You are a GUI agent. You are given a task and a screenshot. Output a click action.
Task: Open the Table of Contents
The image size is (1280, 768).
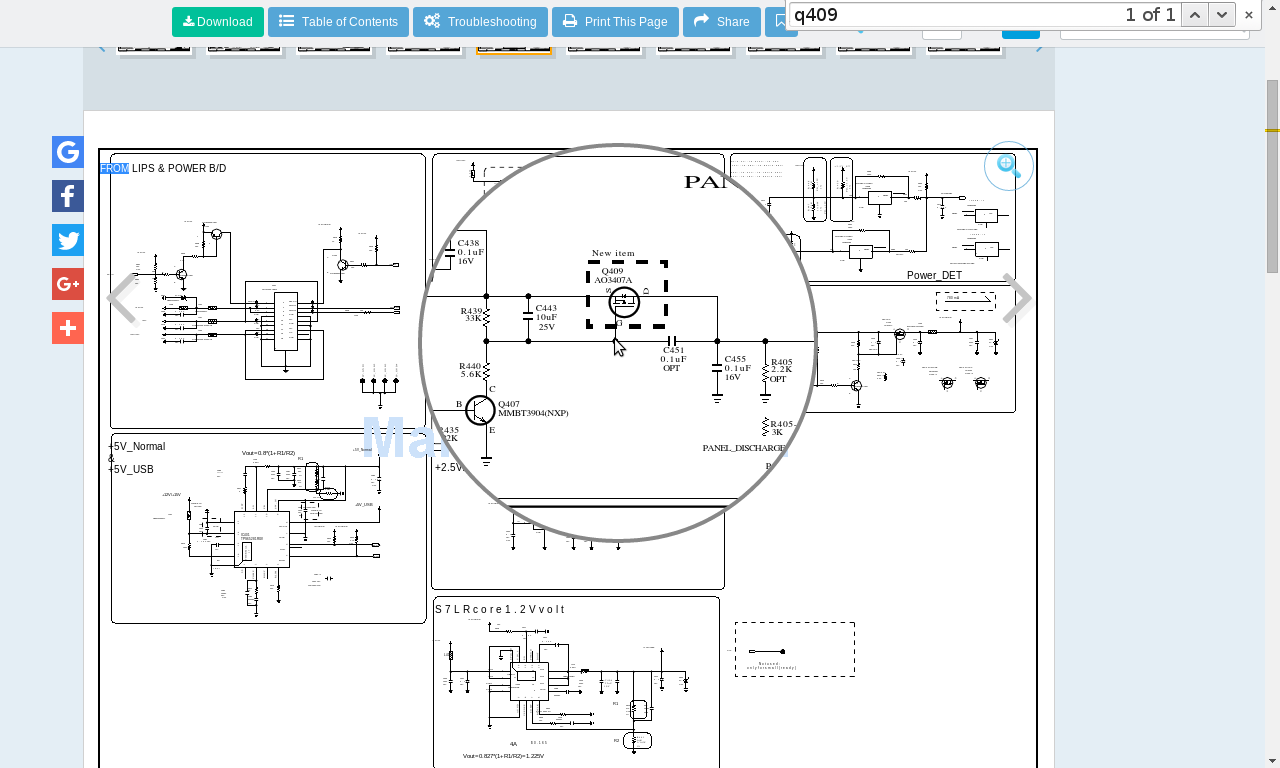[338, 22]
